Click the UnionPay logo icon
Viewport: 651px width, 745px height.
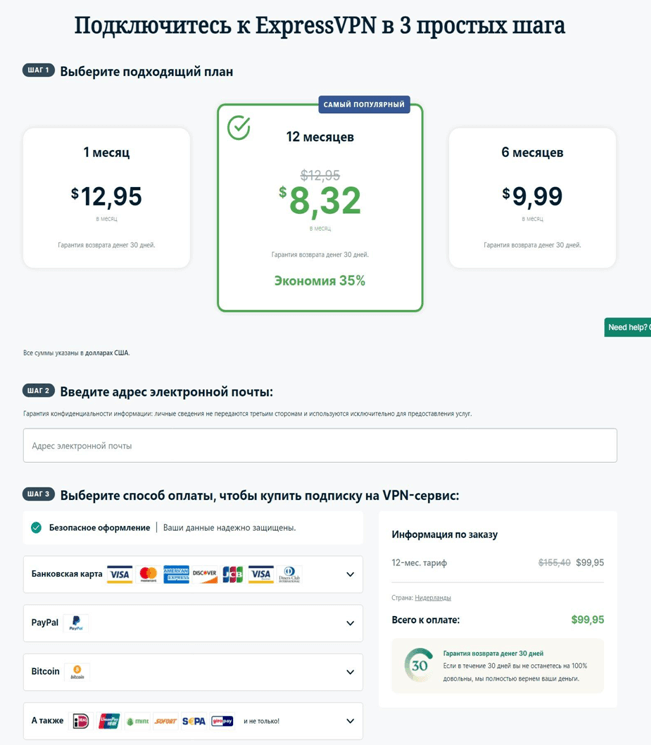pos(109,721)
